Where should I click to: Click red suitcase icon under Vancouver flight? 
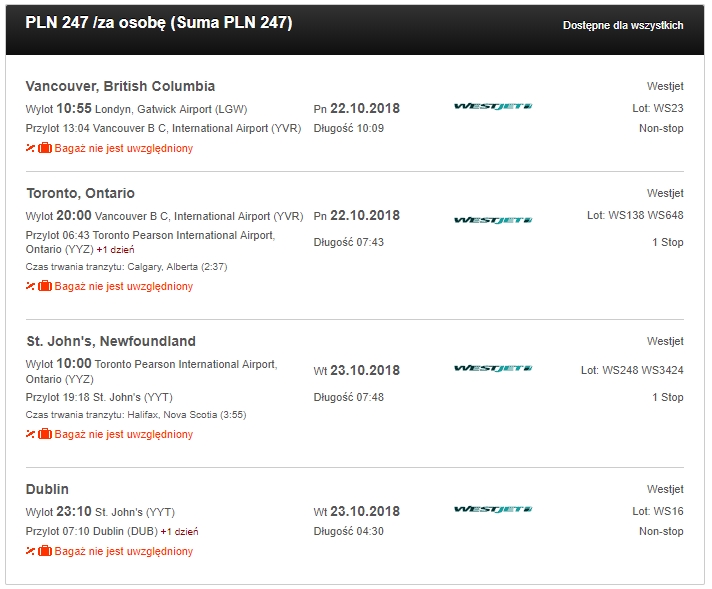click(x=44, y=148)
